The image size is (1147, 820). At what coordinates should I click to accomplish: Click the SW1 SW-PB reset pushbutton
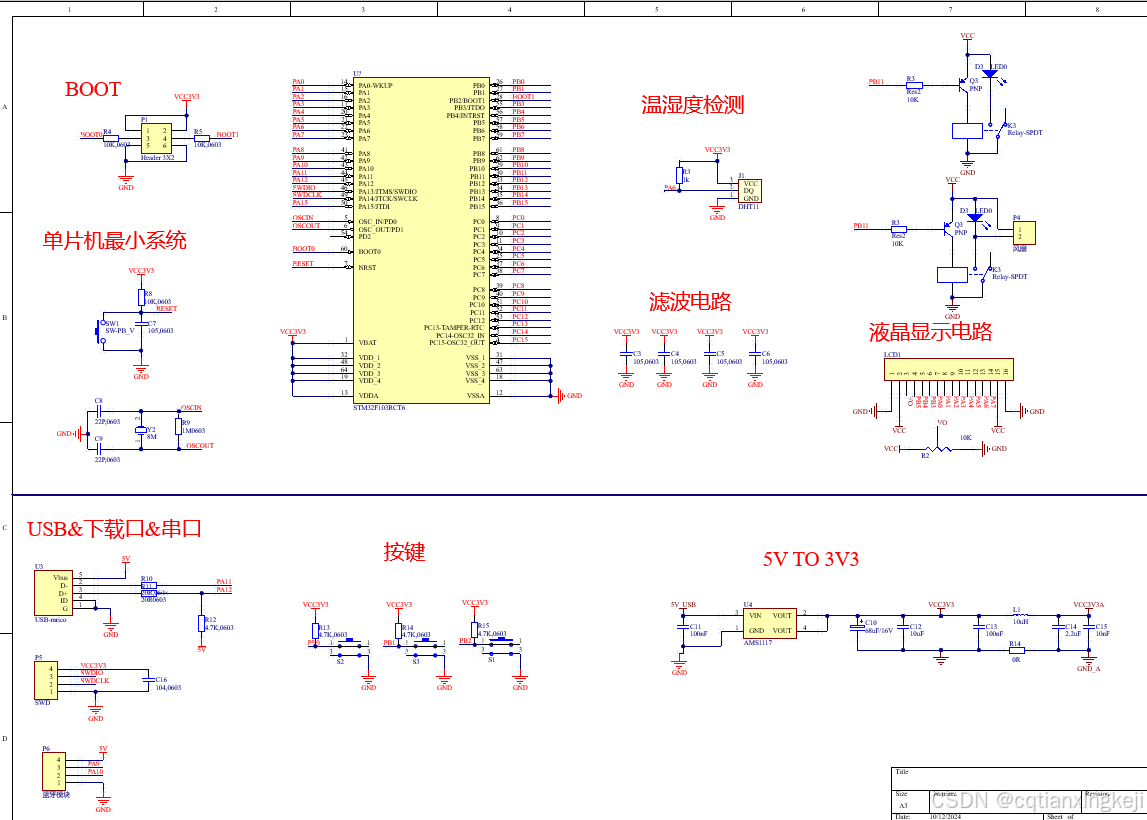click(x=100, y=331)
